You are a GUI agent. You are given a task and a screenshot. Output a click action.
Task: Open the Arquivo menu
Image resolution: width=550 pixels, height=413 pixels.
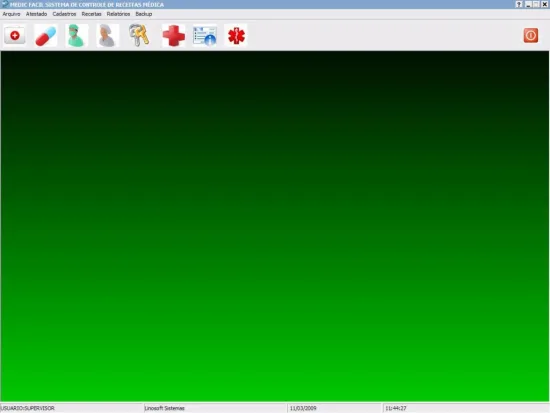click(x=11, y=14)
